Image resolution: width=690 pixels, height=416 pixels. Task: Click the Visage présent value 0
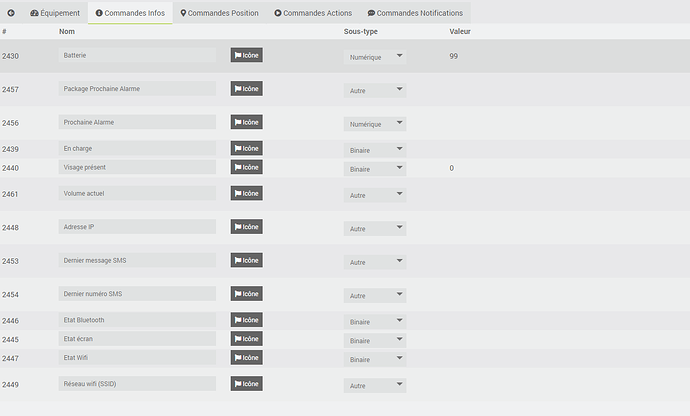point(451,168)
